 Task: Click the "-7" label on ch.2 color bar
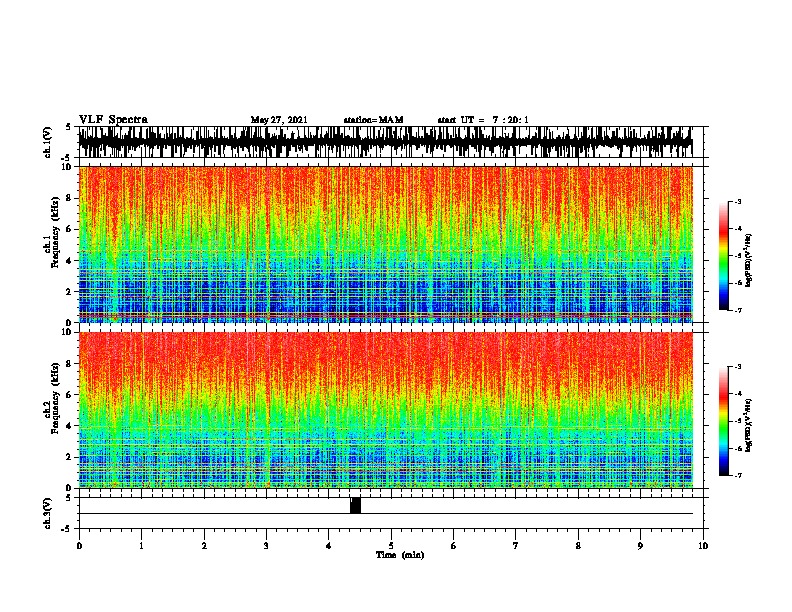click(x=737, y=475)
